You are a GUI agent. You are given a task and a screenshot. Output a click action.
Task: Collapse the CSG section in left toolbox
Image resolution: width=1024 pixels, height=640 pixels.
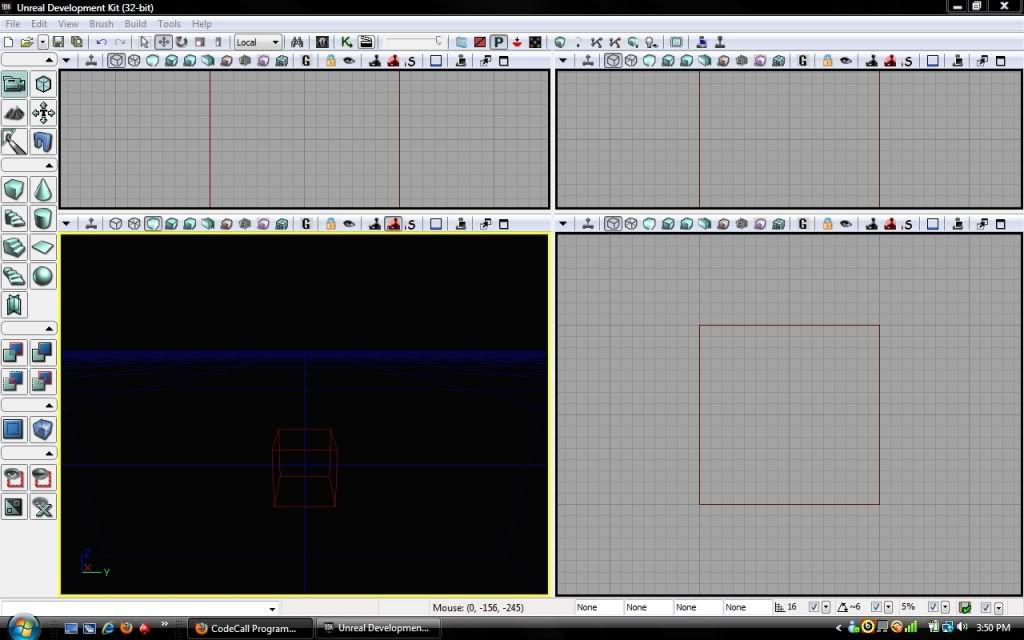click(x=29, y=328)
